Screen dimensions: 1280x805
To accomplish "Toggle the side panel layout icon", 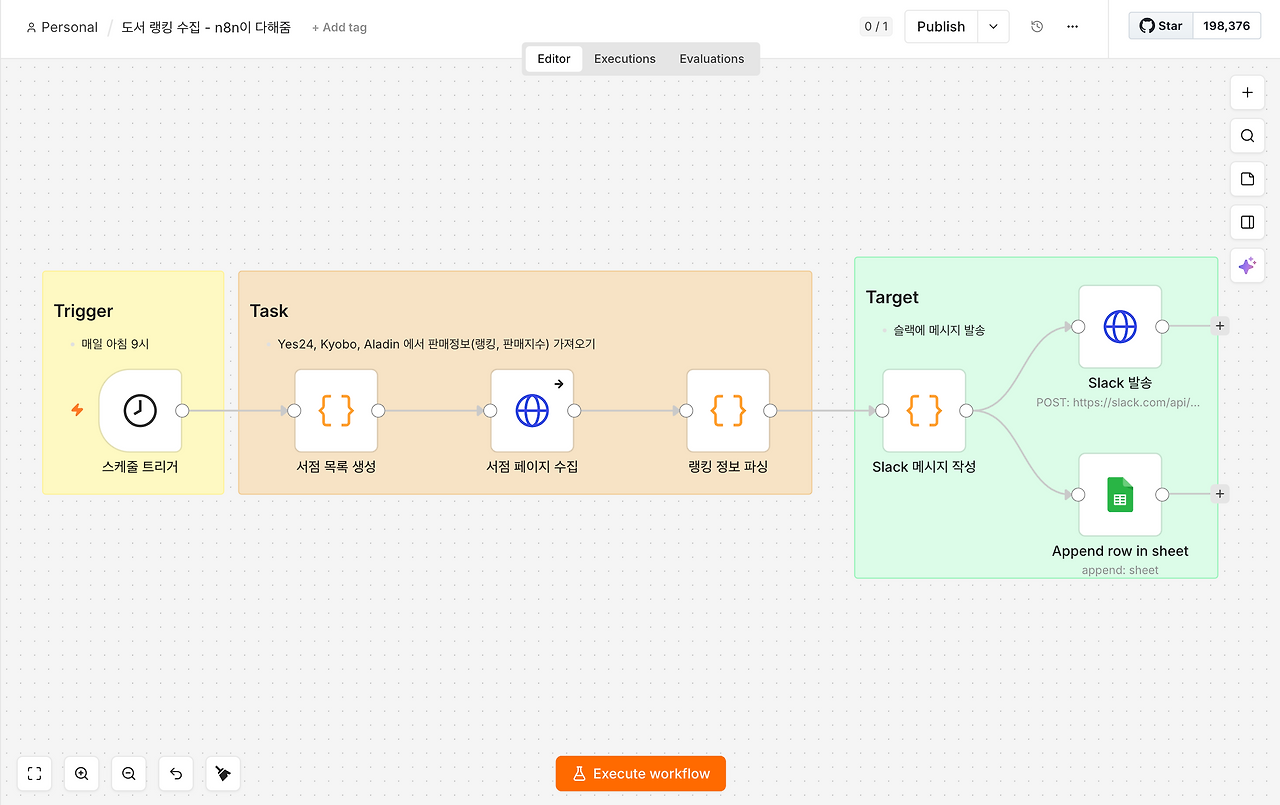I will tap(1247, 222).
